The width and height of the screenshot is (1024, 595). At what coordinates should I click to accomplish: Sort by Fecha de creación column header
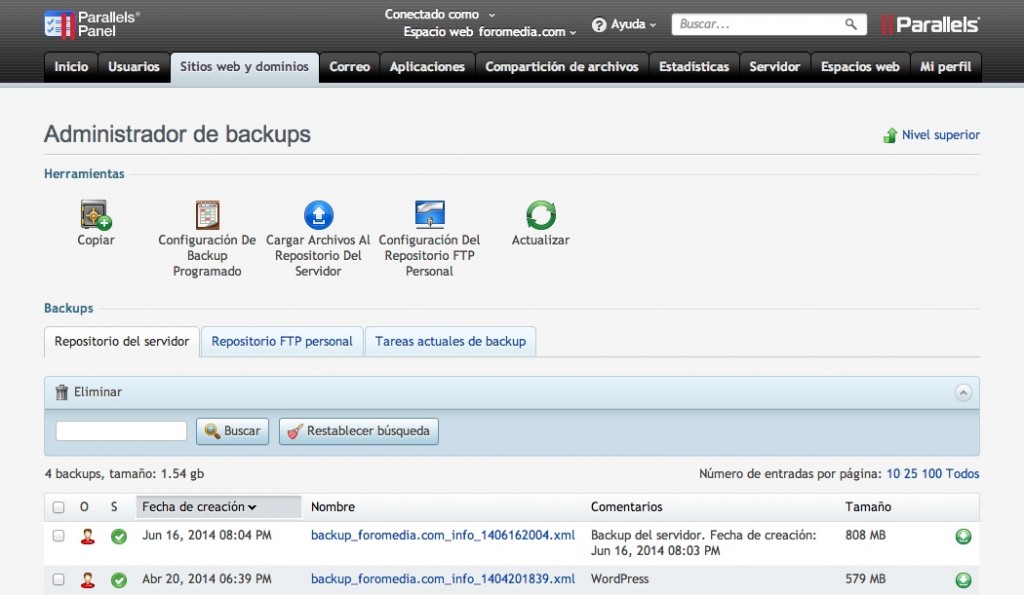coord(199,507)
